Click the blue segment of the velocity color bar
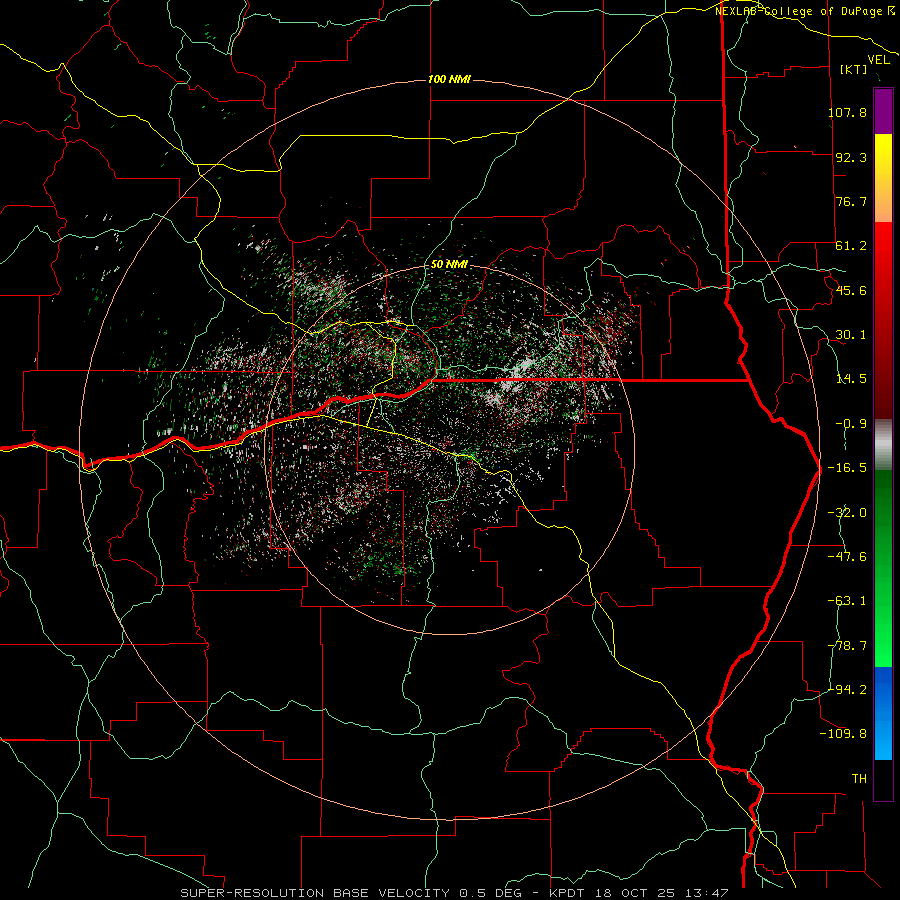 click(883, 713)
